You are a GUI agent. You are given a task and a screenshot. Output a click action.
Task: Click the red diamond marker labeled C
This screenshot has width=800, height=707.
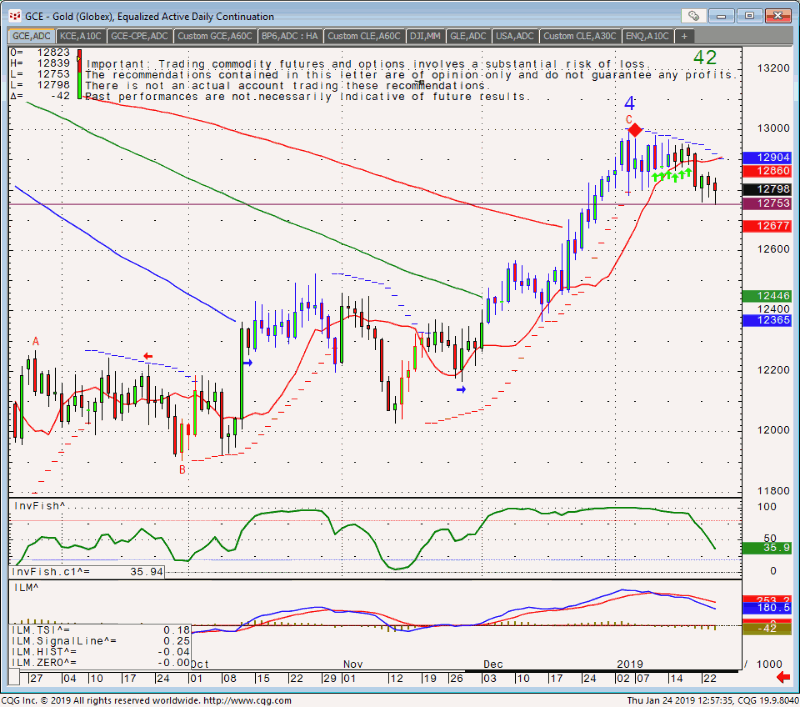[x=634, y=130]
